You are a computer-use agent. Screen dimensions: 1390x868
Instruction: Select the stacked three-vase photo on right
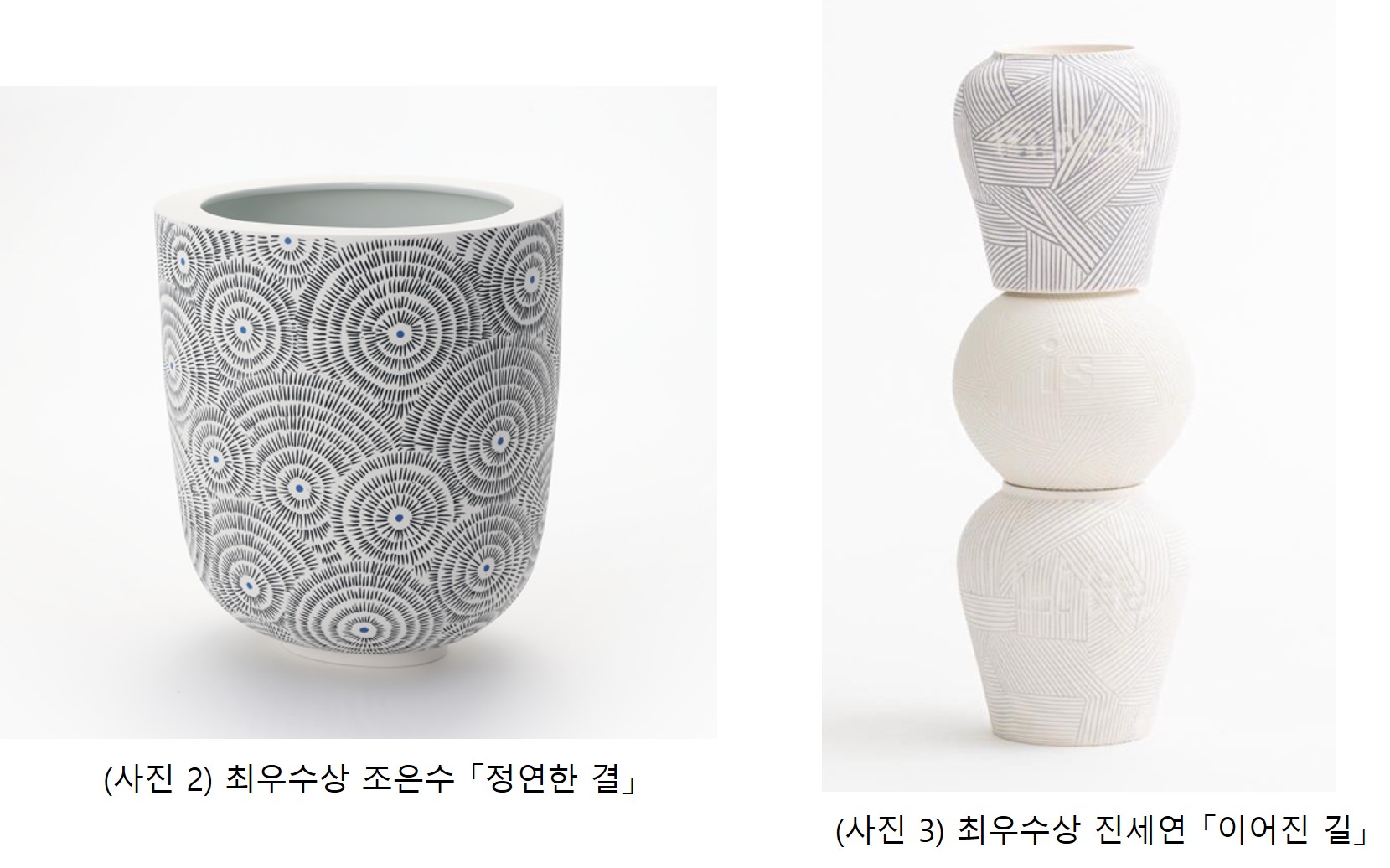coord(1078,395)
